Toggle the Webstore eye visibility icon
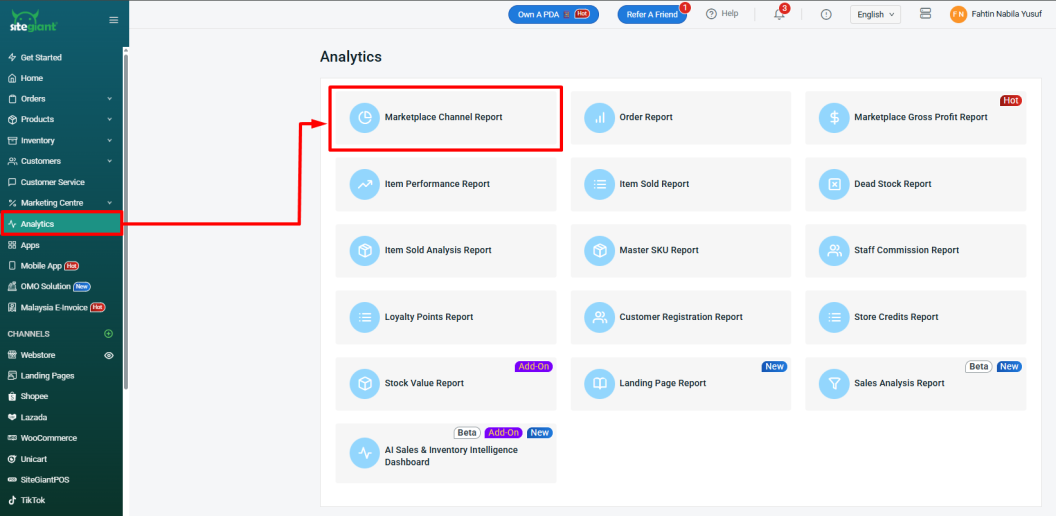 (109, 355)
